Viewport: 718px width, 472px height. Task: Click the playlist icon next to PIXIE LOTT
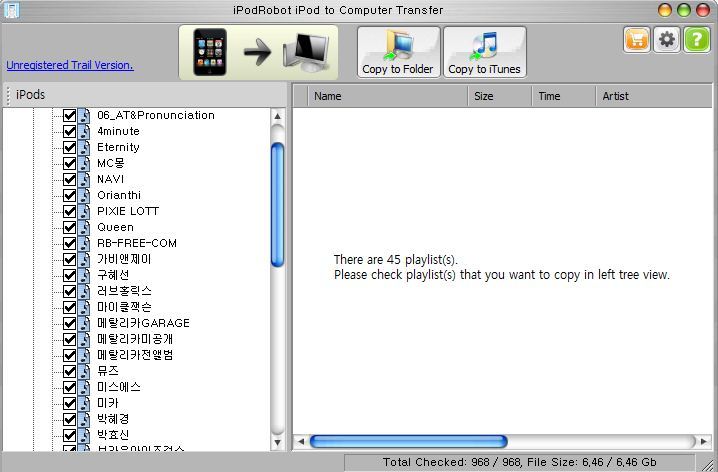84,212
